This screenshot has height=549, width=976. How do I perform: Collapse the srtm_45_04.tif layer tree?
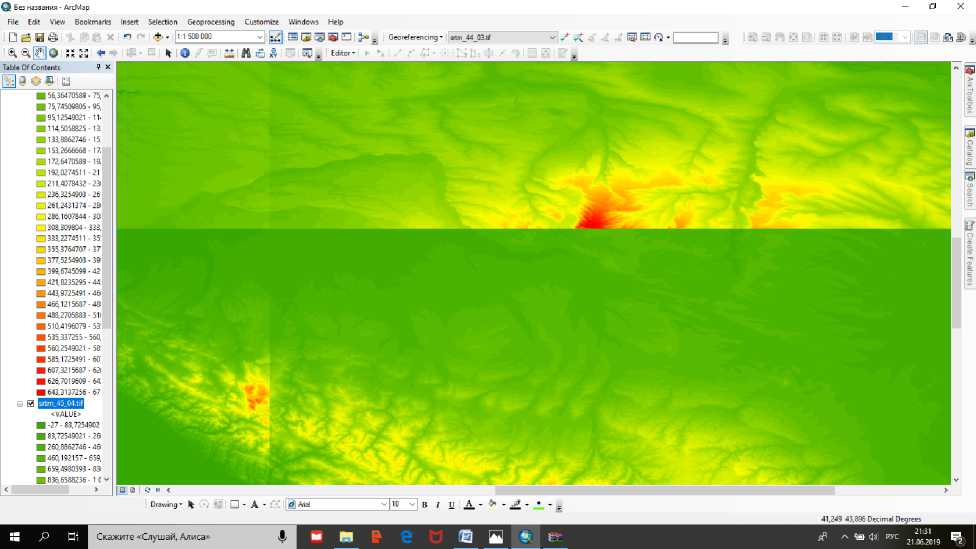pyautogui.click(x=20, y=403)
